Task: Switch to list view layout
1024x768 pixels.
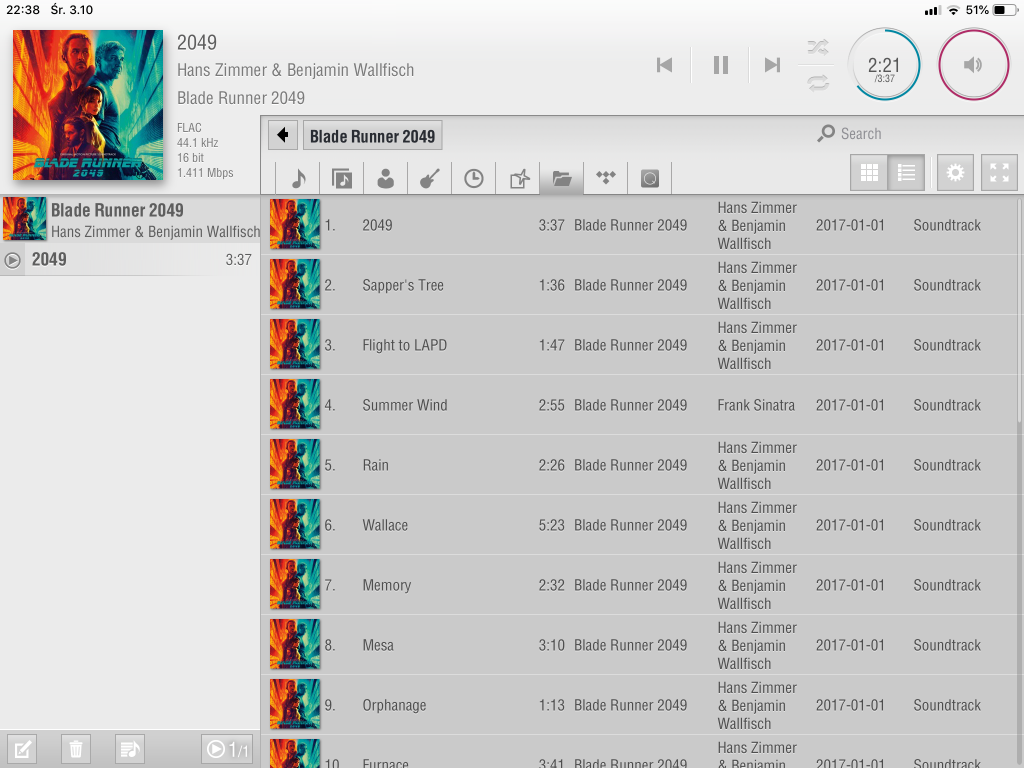Action: pos(906,172)
